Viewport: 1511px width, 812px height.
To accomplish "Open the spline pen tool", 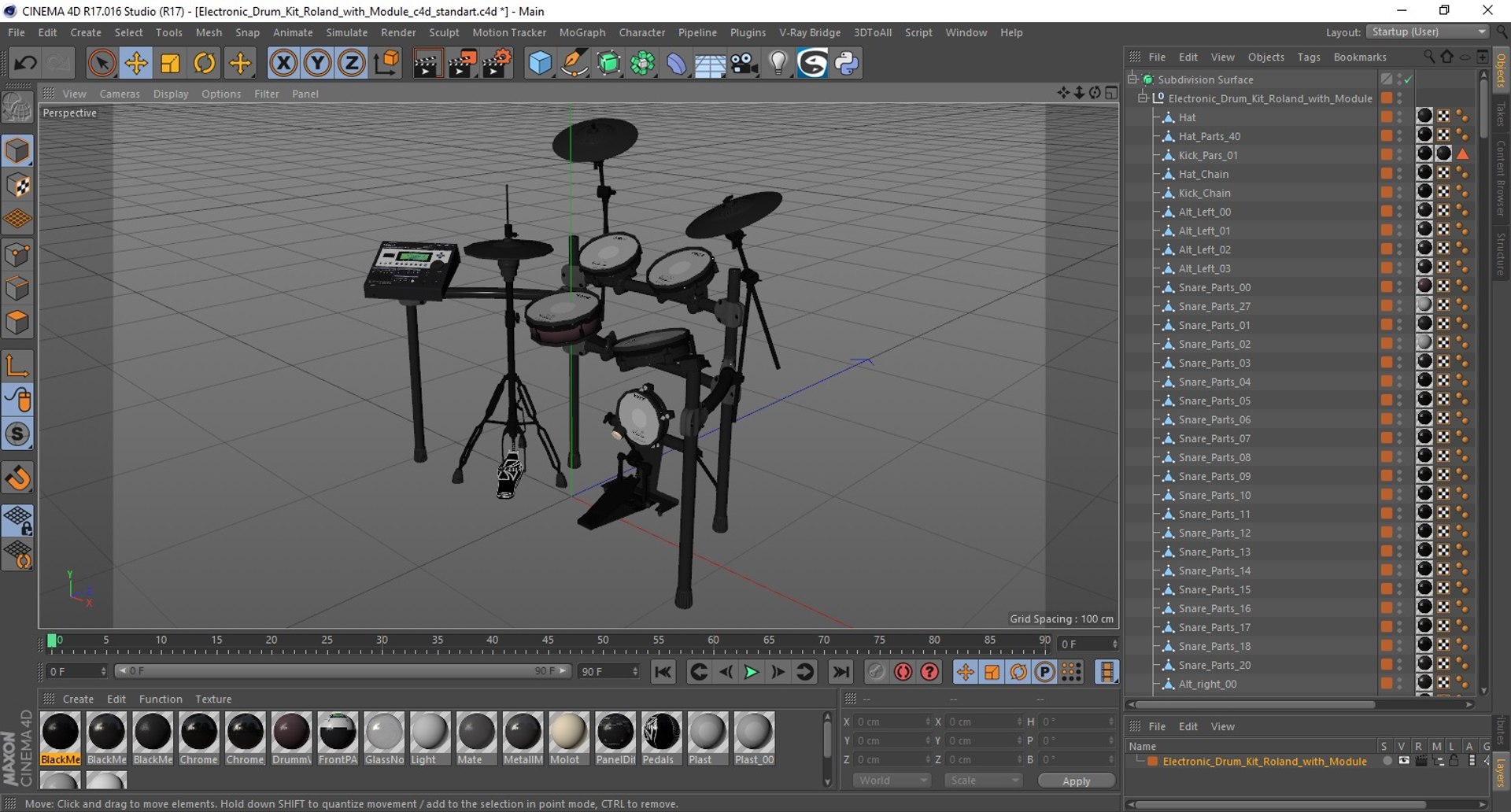I will (574, 63).
